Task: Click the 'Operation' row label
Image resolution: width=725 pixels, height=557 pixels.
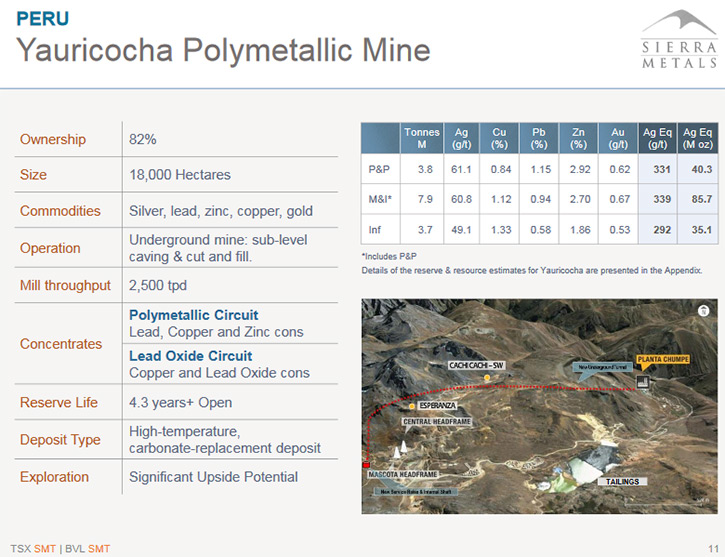Action: [x=50, y=248]
